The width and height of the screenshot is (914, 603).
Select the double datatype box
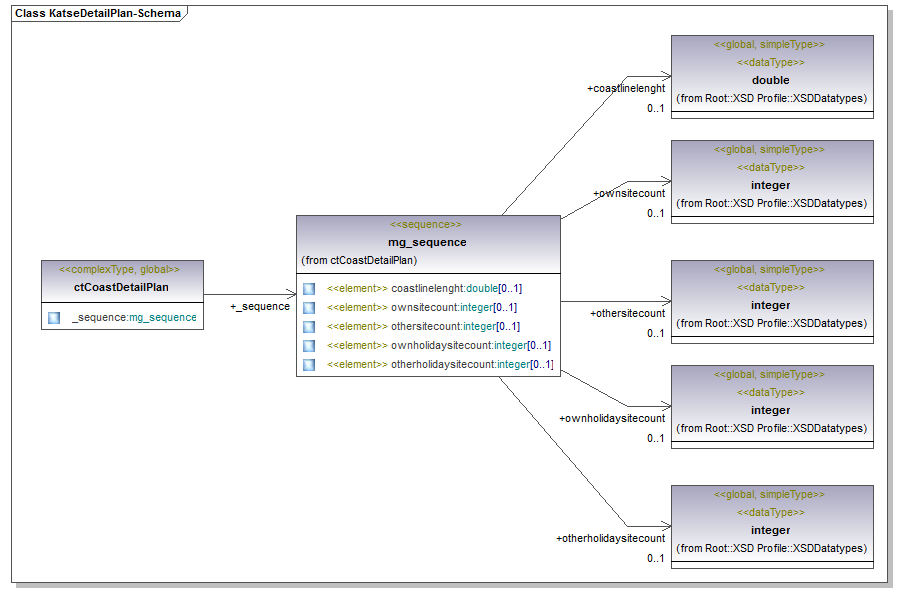coord(771,79)
